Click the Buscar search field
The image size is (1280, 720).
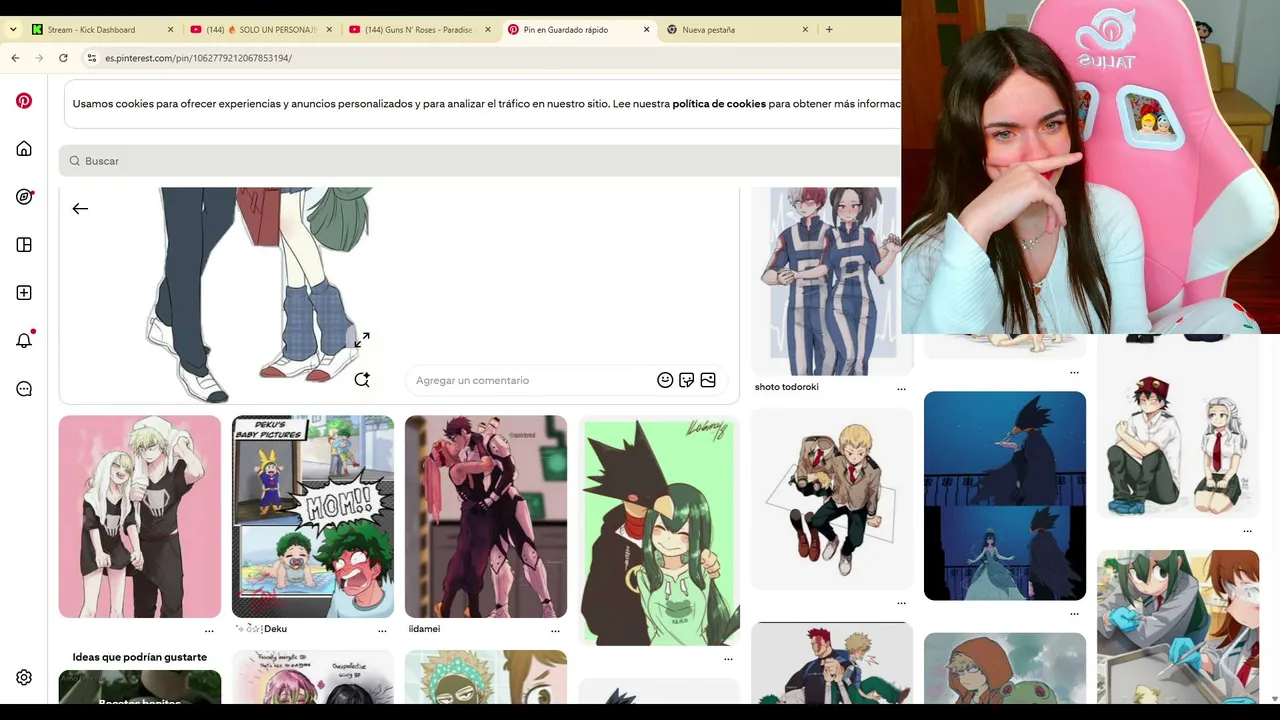480,161
